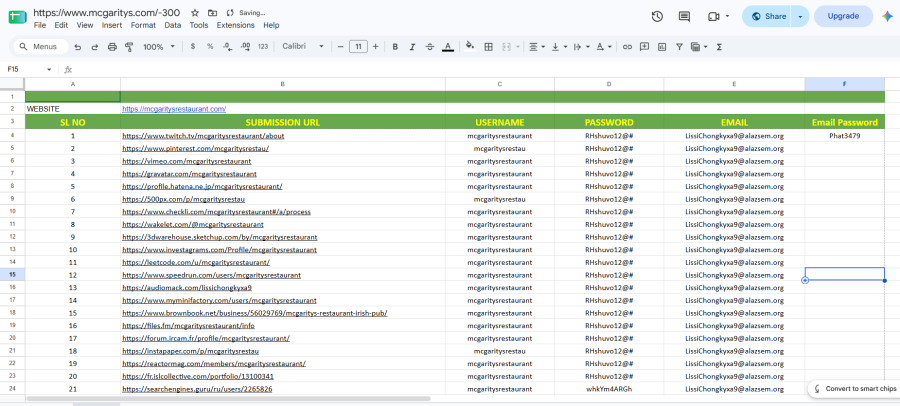Open the Share options arrow
Screen dimensions: 900x406
(800, 17)
